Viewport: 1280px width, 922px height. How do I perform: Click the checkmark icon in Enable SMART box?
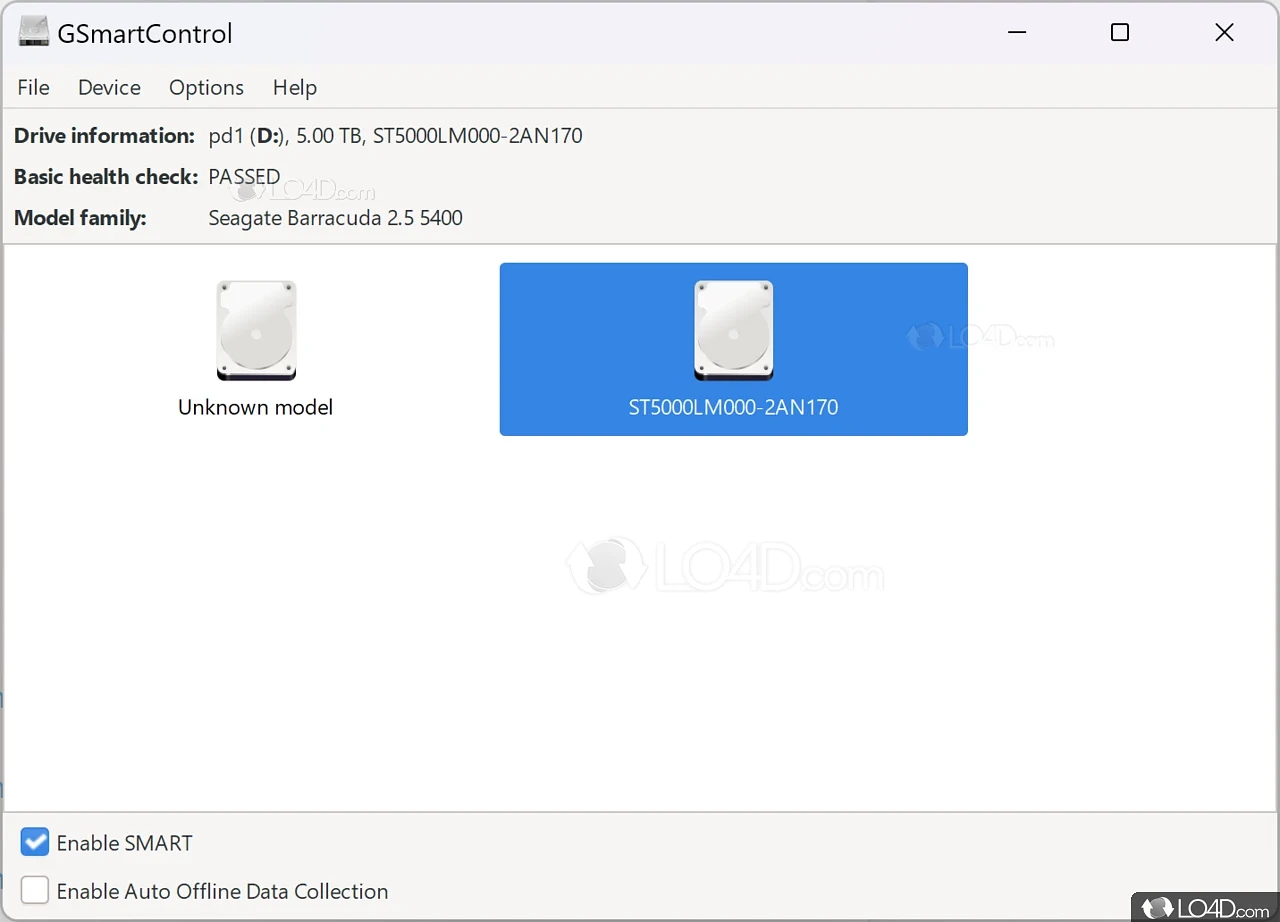click(34, 842)
